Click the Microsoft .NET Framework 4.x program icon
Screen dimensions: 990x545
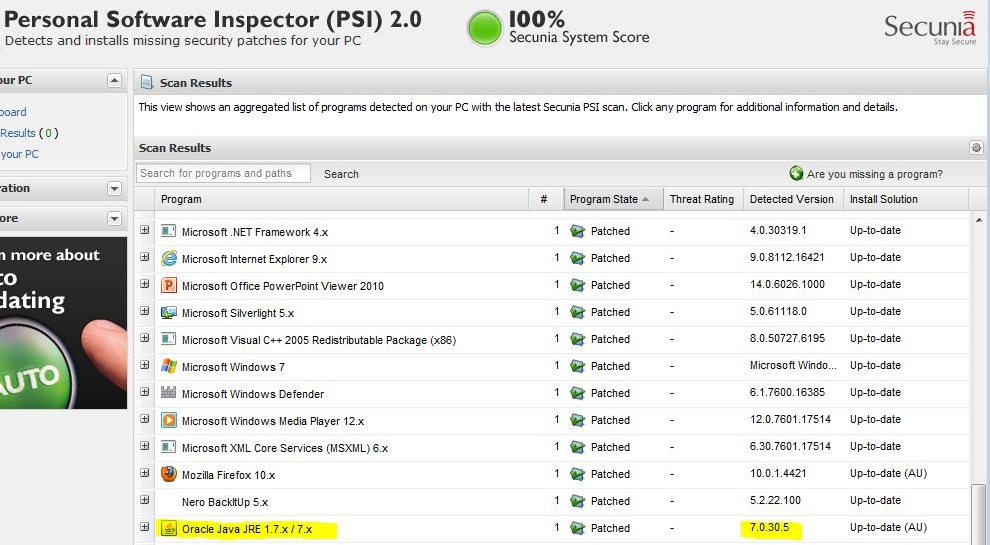pyautogui.click(x=169, y=231)
